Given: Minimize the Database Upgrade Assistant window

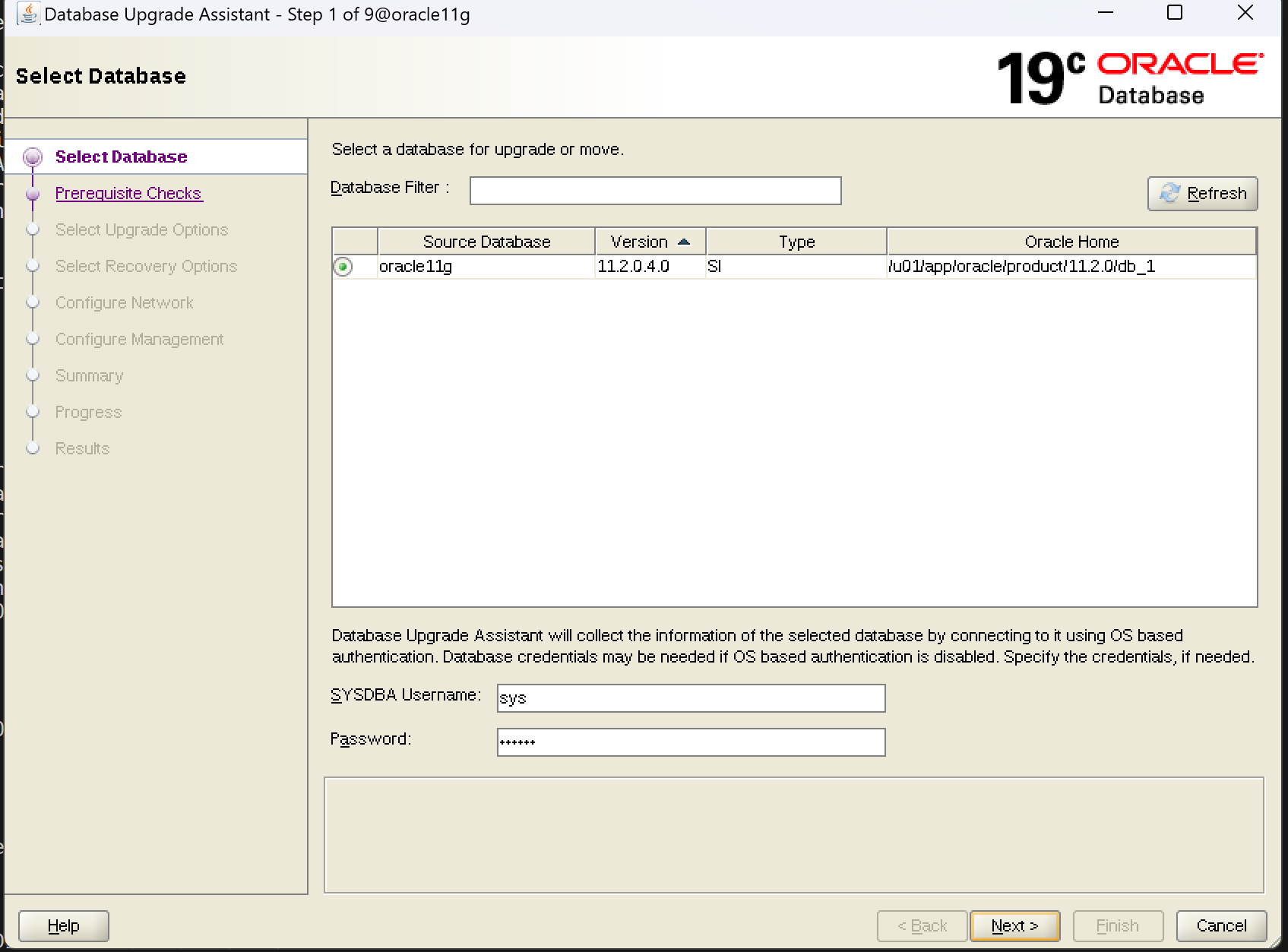Looking at the screenshot, I should pos(1106,14).
